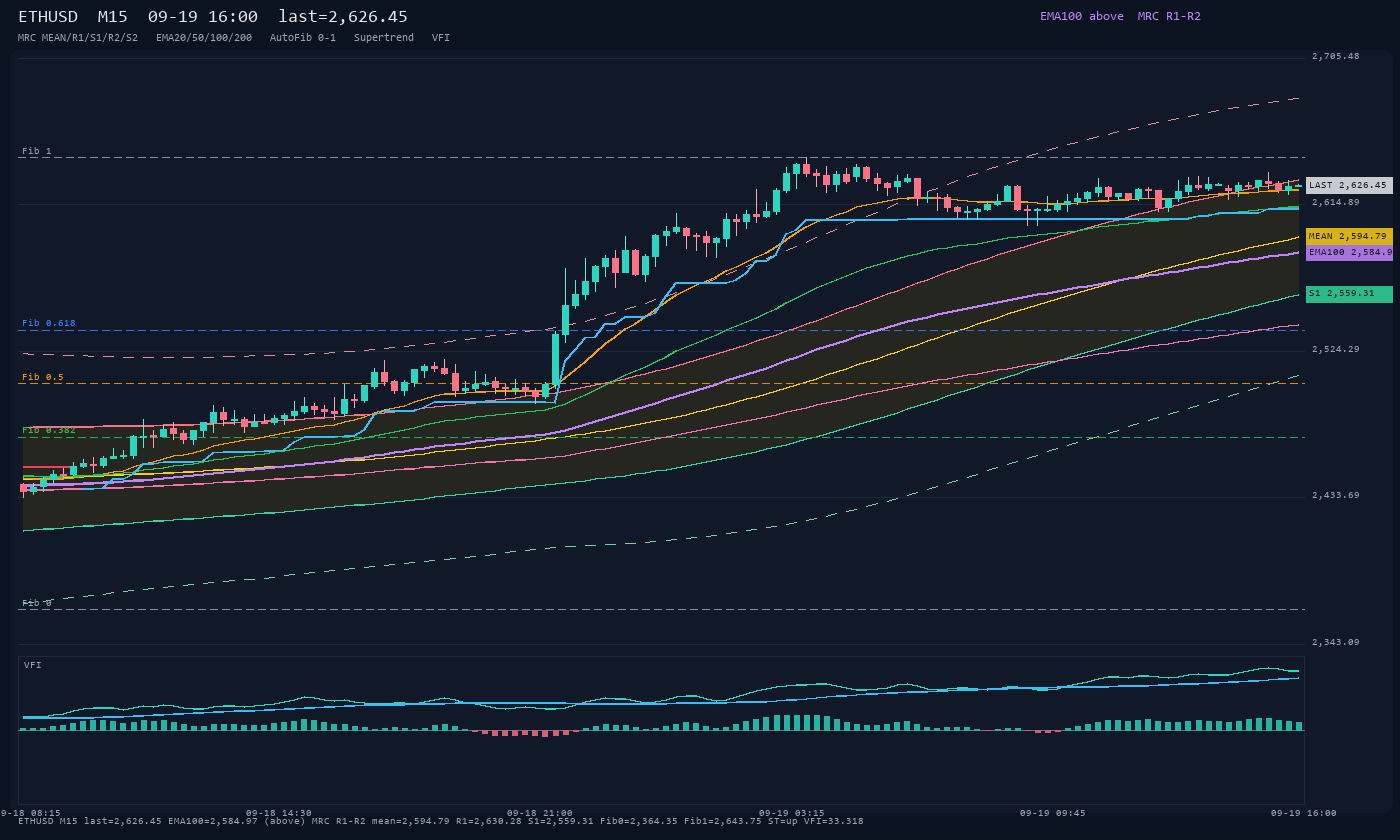Click the ETHUSD symbol in the chart title
Viewport: 1400px width, 840px height.
(x=48, y=17)
